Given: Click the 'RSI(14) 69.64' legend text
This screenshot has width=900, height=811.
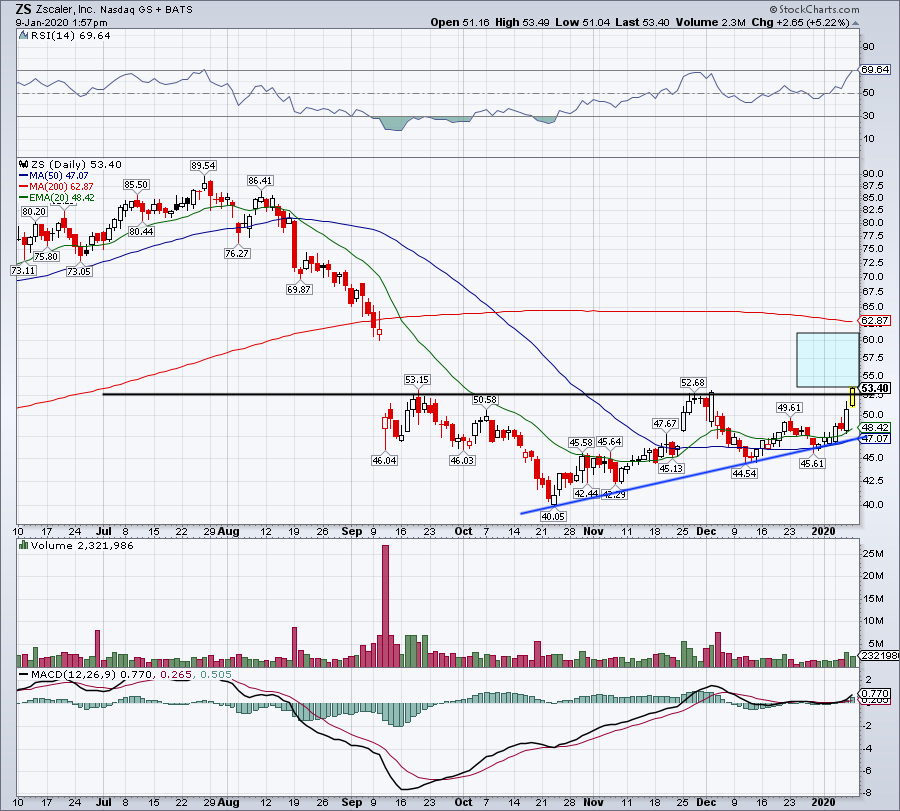Looking at the screenshot, I should [71, 35].
